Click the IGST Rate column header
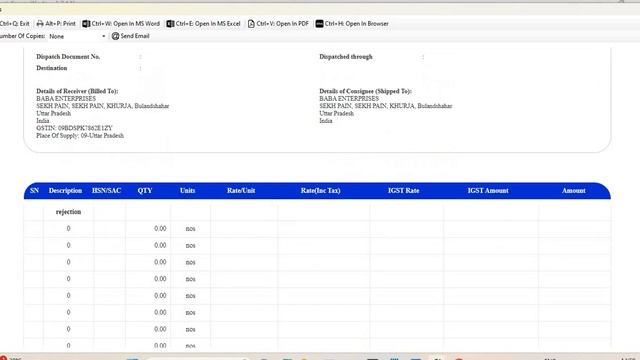This screenshot has width=640, height=360. coord(403,191)
